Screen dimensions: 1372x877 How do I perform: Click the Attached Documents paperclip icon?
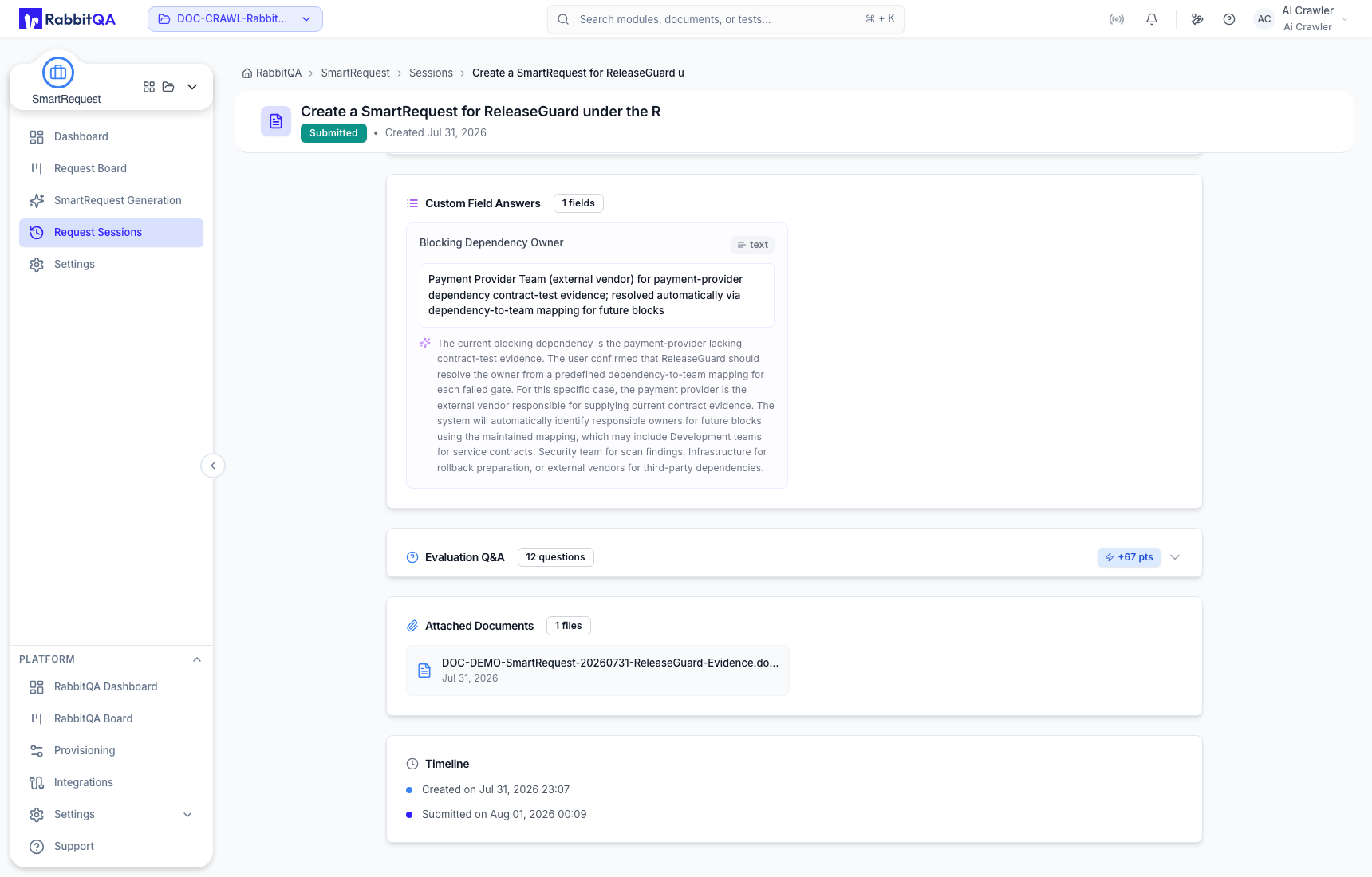(412, 626)
